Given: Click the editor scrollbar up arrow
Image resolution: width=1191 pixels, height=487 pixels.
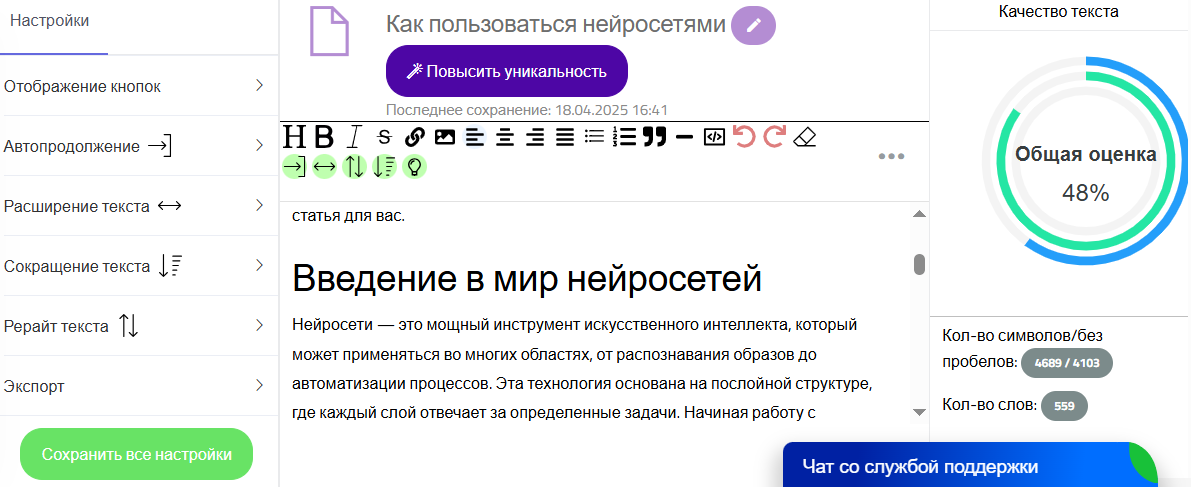Looking at the screenshot, I should pyautogui.click(x=919, y=215).
